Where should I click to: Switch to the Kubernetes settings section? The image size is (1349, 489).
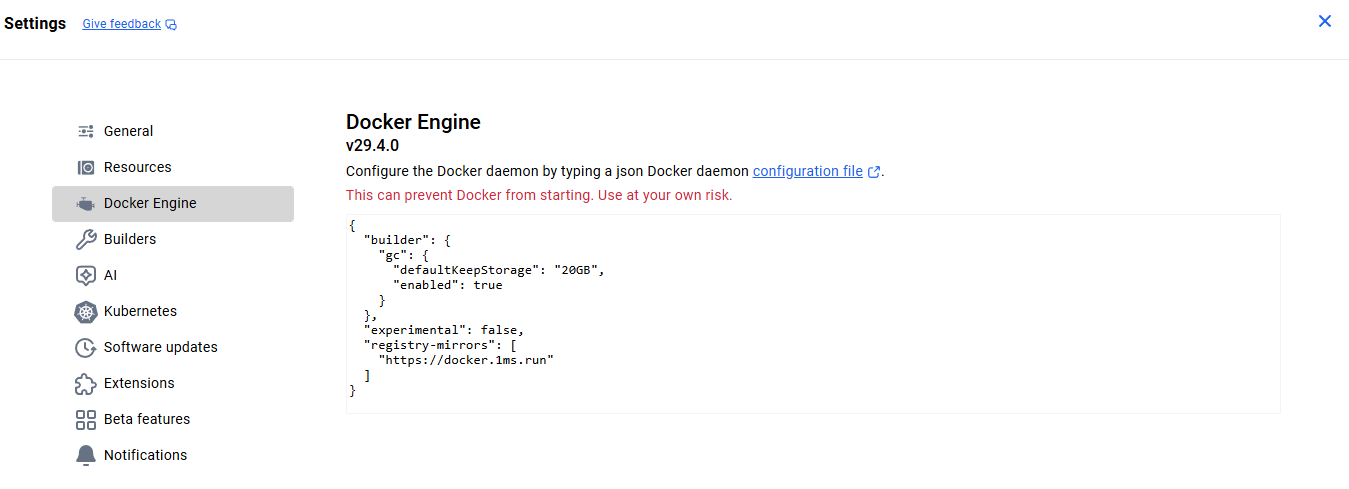coord(140,311)
